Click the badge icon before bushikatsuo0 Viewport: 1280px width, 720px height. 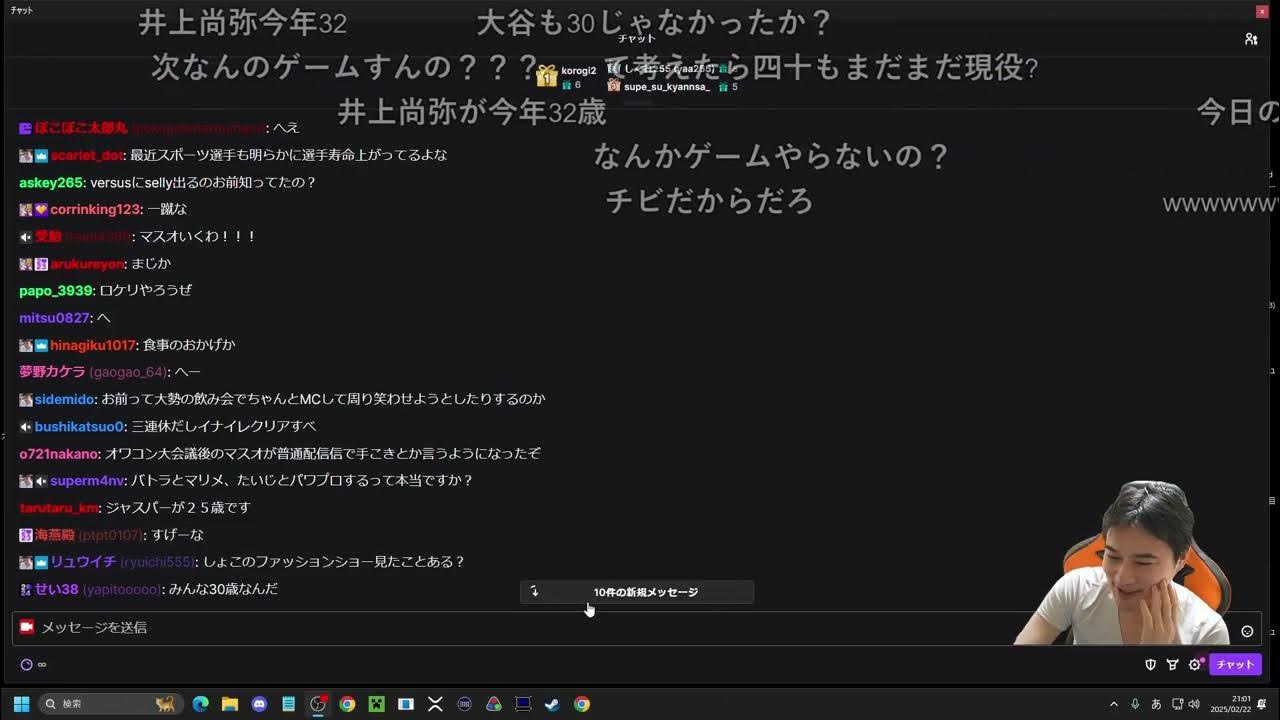tap(26, 427)
